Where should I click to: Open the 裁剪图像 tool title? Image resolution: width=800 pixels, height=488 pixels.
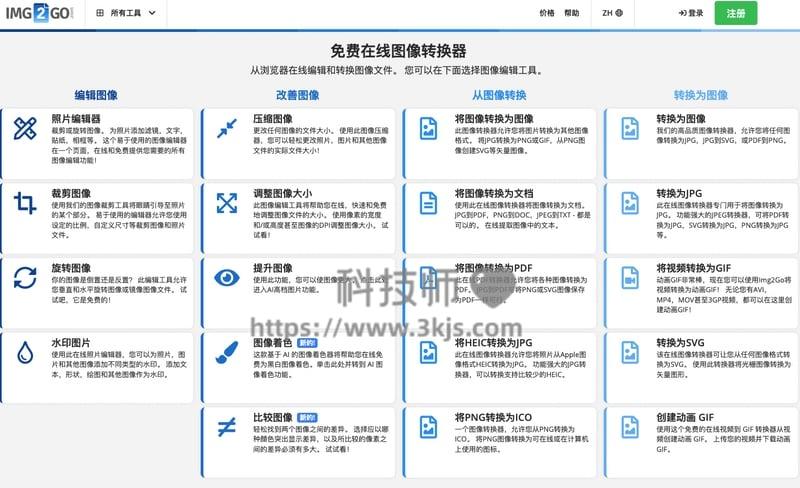71,193
